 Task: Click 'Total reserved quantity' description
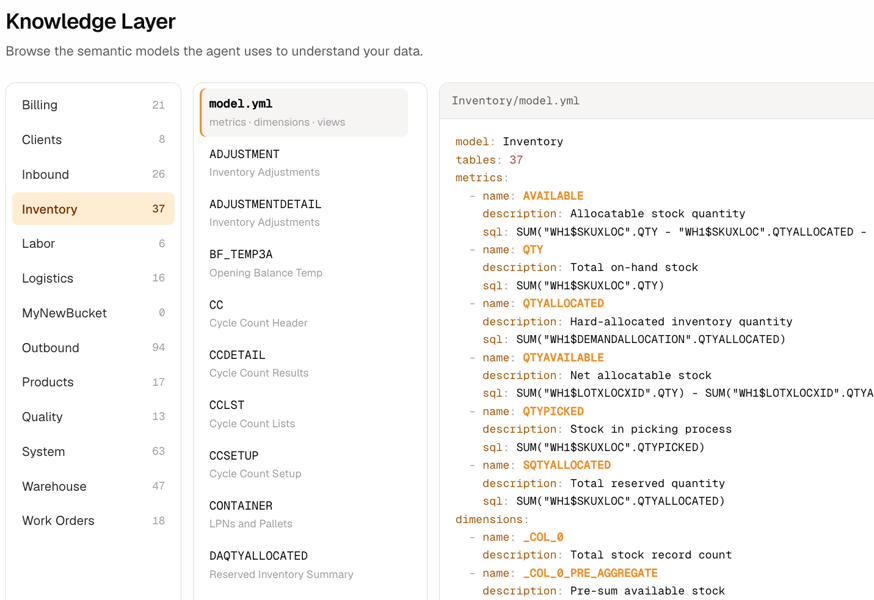(x=647, y=483)
